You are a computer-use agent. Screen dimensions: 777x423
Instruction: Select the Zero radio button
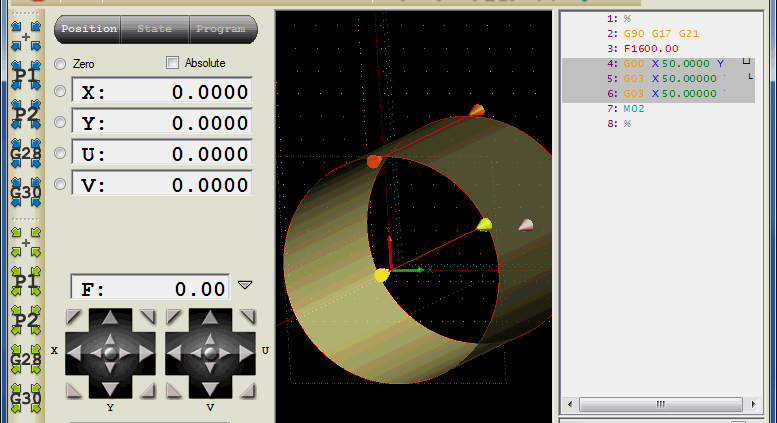tap(60, 64)
